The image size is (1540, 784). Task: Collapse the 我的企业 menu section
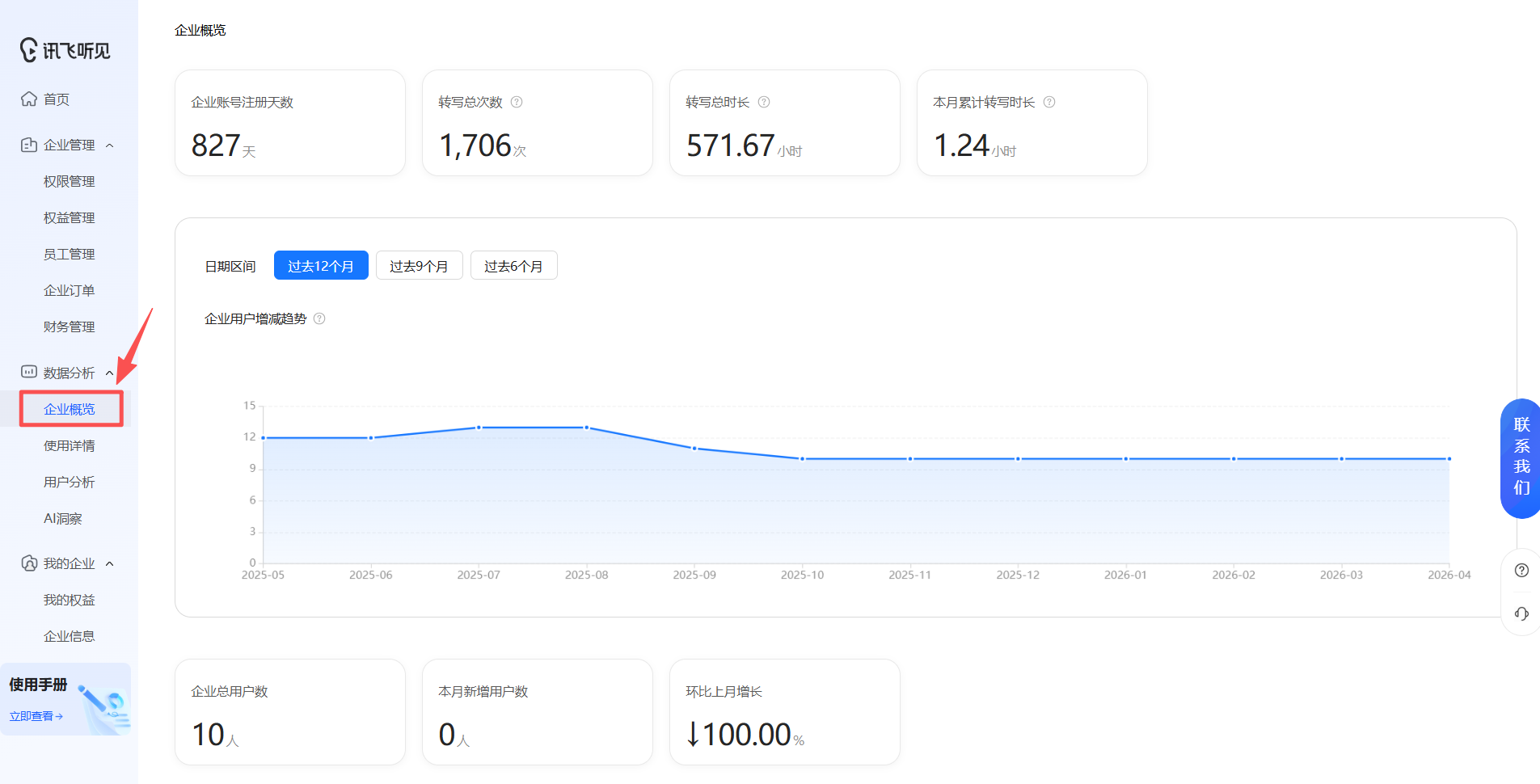click(x=110, y=564)
